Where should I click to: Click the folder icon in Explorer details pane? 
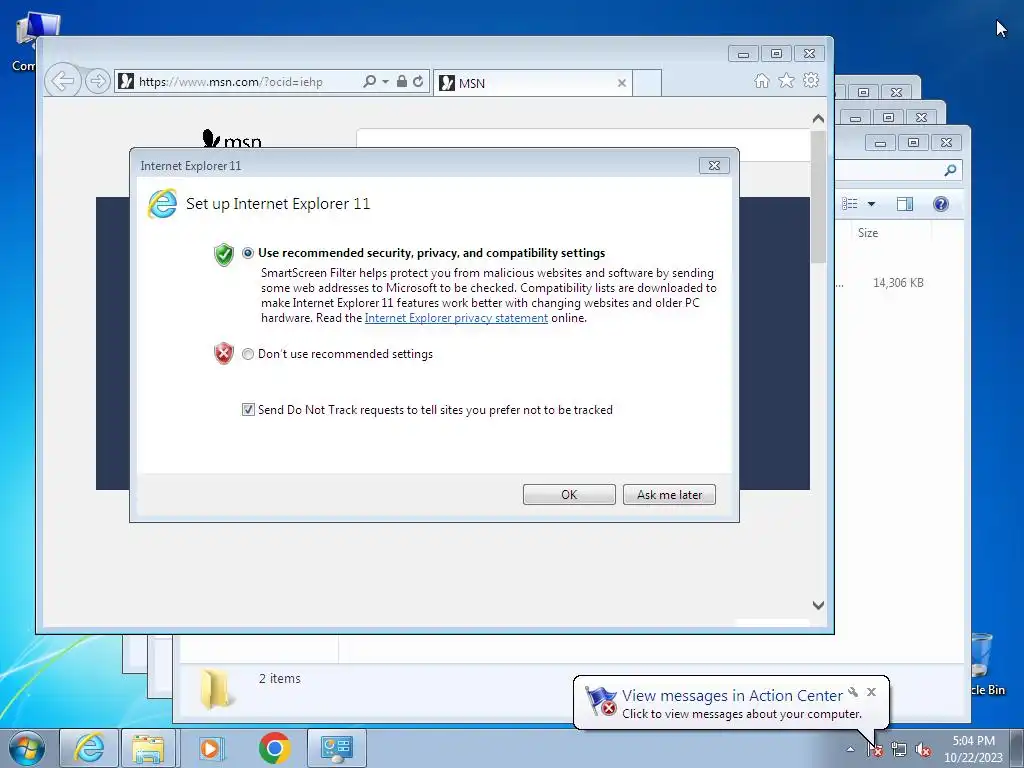(215, 688)
